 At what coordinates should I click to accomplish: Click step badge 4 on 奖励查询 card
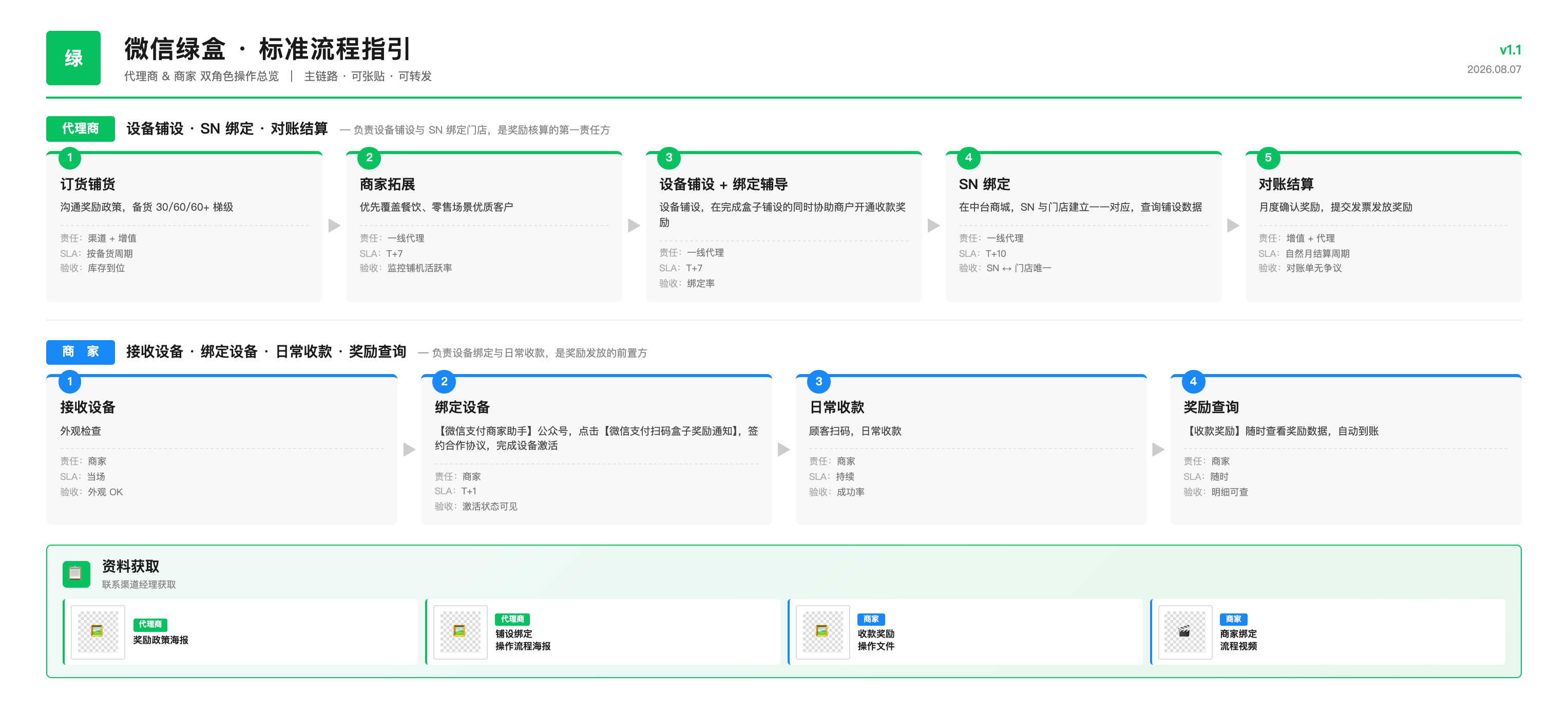pos(1193,382)
